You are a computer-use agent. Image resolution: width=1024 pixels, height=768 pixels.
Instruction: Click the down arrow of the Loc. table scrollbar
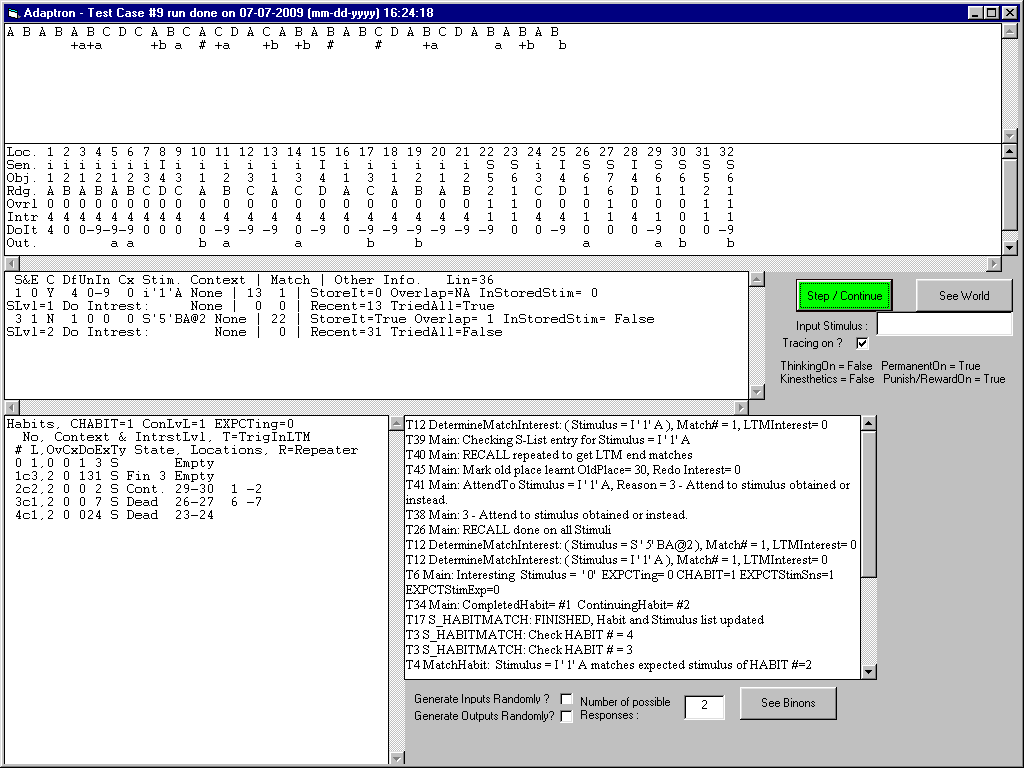1010,248
